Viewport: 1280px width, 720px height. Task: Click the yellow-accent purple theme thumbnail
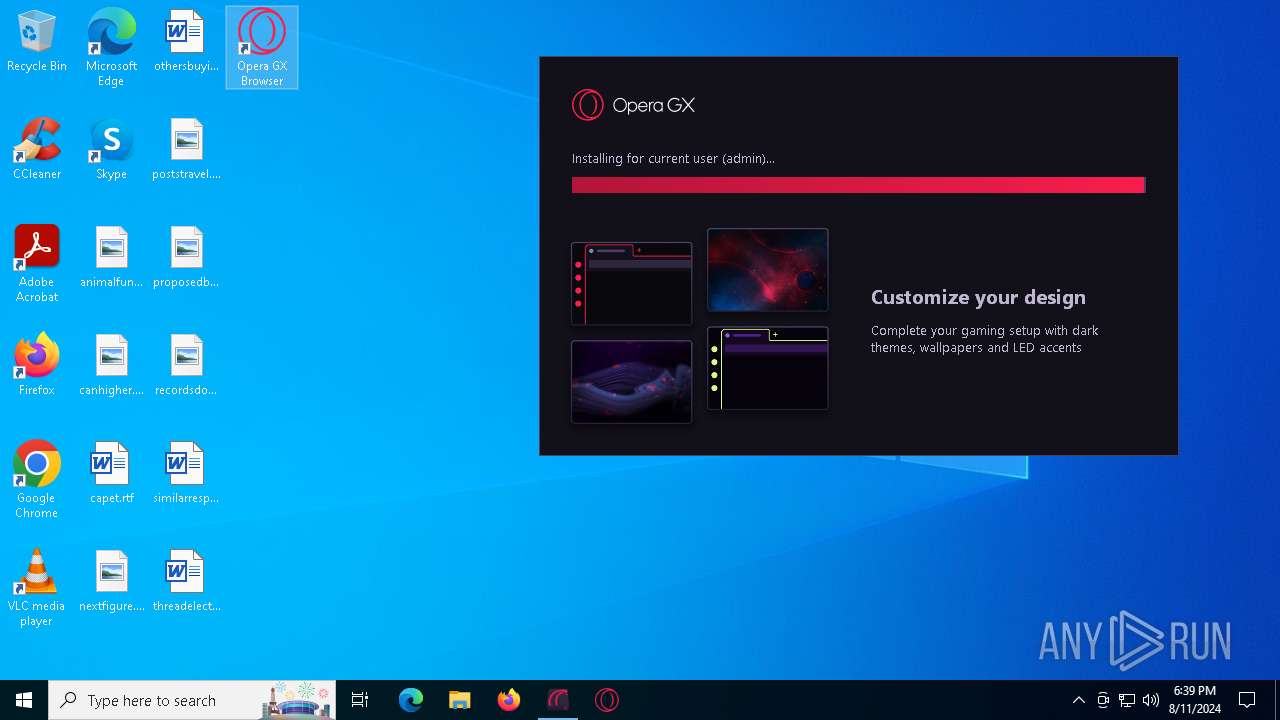768,368
